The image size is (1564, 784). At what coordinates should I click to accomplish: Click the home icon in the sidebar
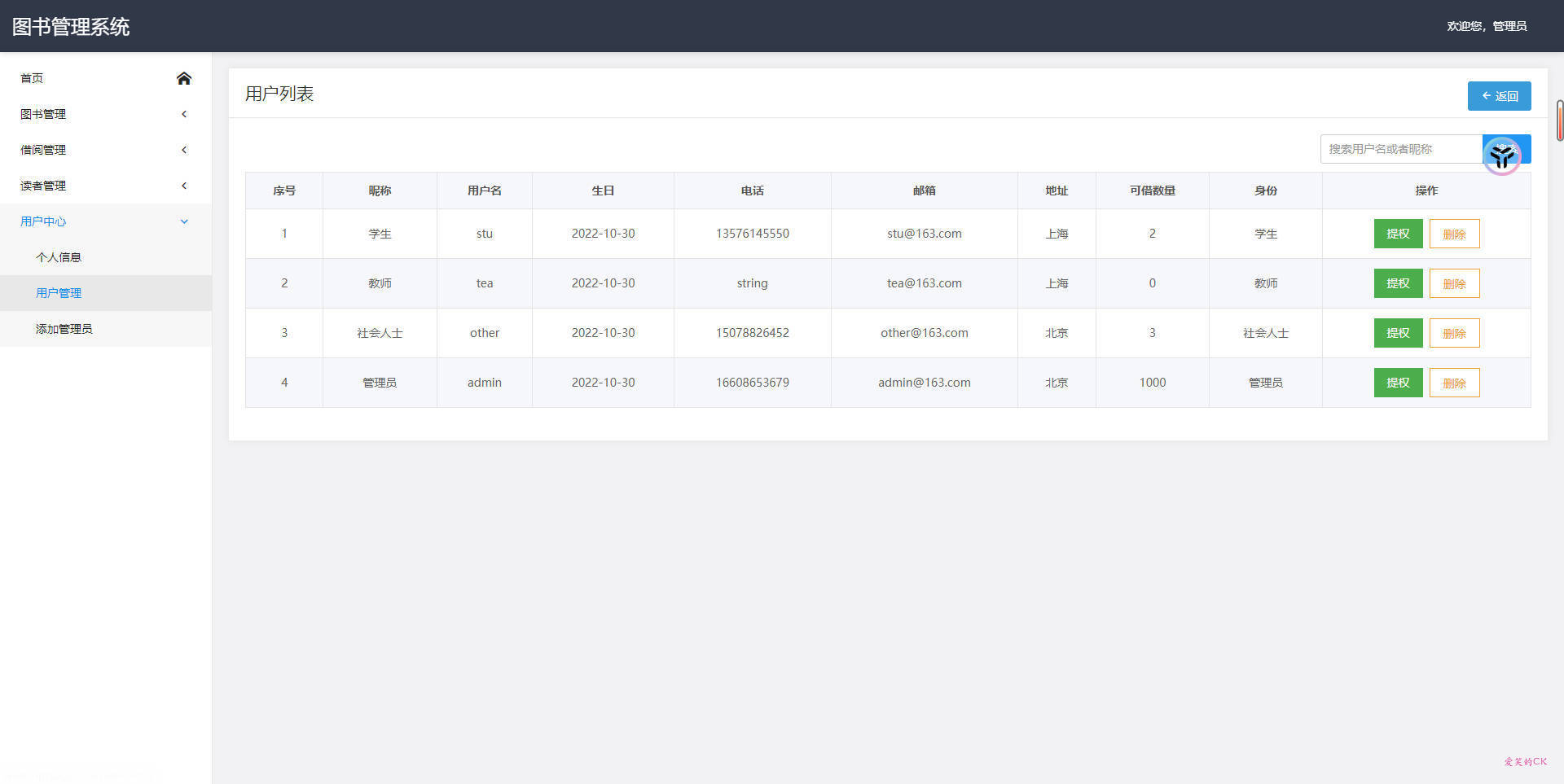[184, 78]
